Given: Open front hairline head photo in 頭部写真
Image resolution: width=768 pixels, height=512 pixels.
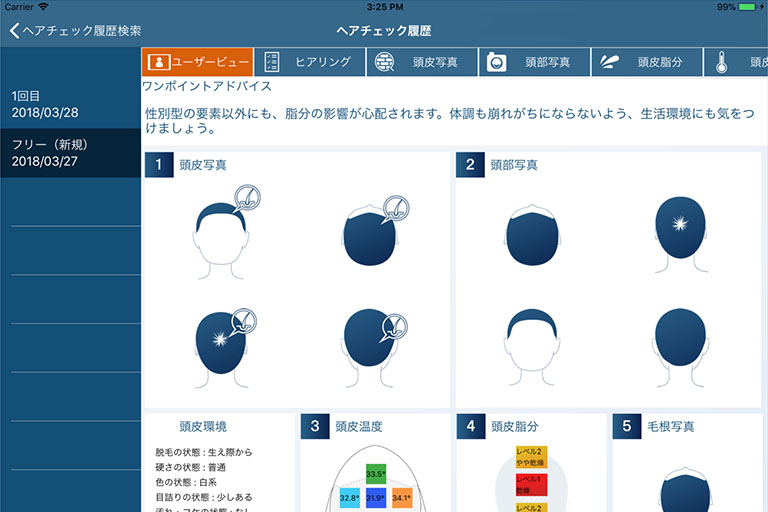Looking at the screenshot, I should point(532,346).
